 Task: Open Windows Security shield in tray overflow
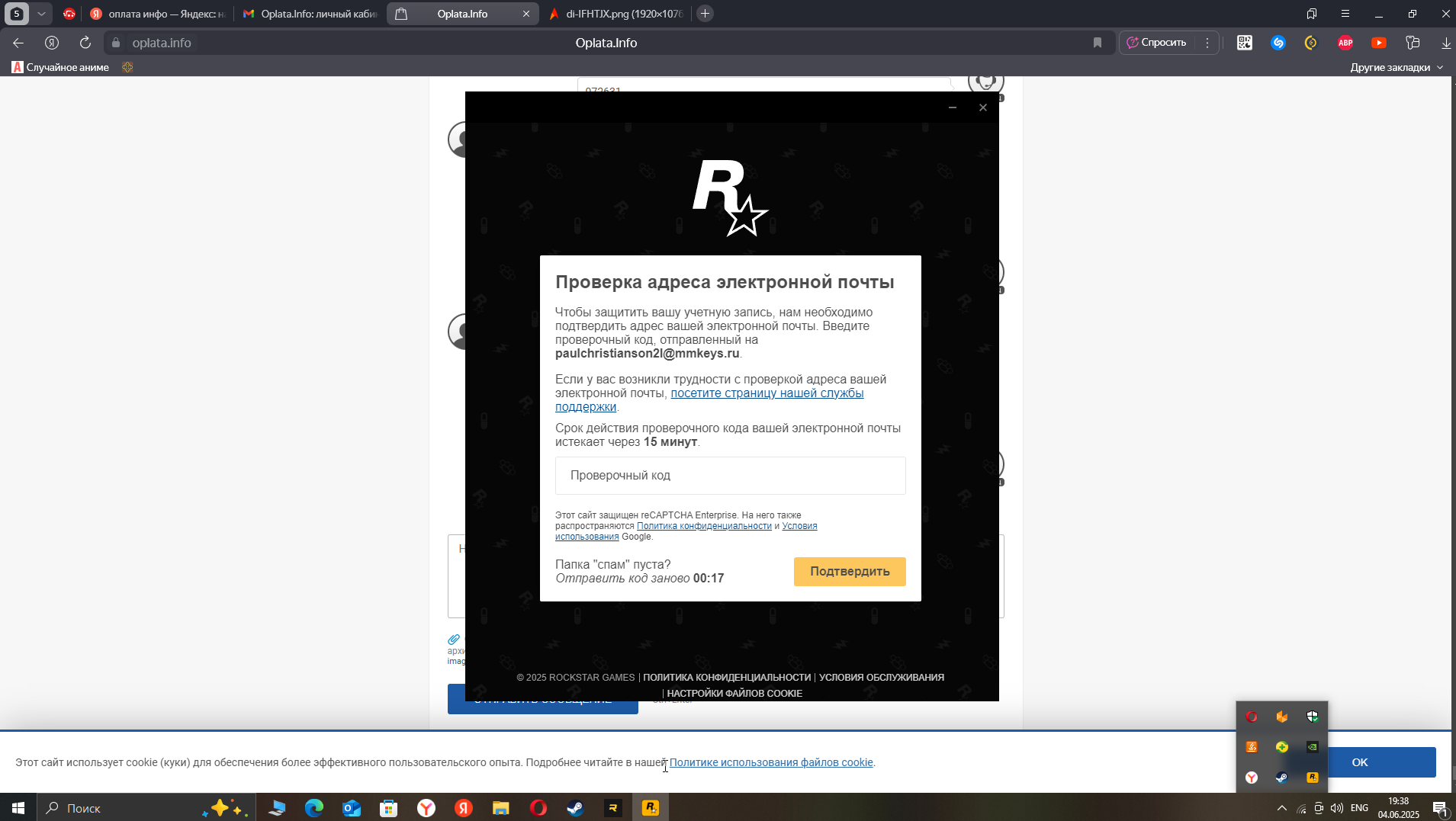coord(1313,717)
